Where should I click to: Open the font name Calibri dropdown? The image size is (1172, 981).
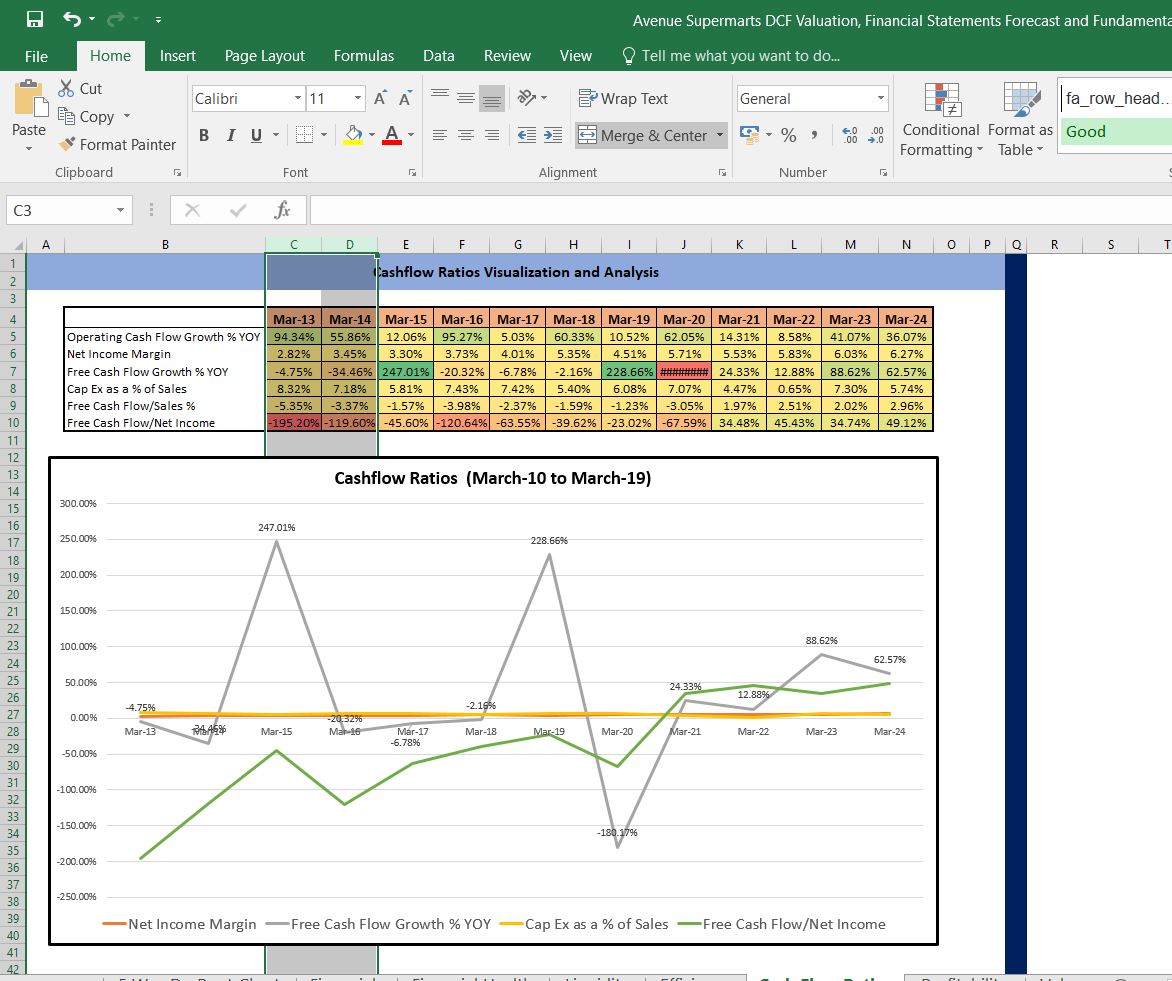click(x=297, y=98)
